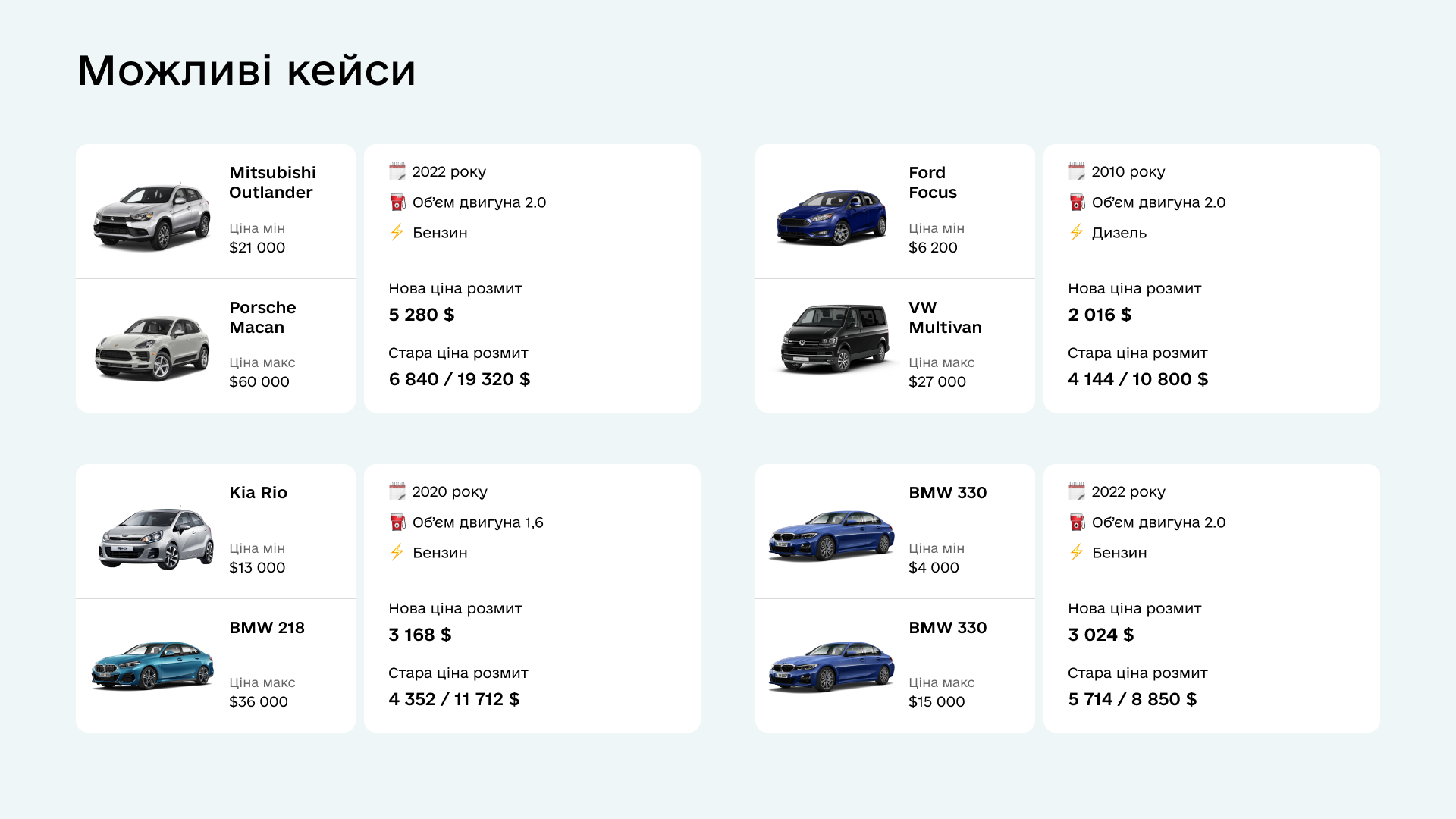Click the BMW 330 max price $15 000
The height and width of the screenshot is (819, 1456).
pyautogui.click(x=937, y=701)
